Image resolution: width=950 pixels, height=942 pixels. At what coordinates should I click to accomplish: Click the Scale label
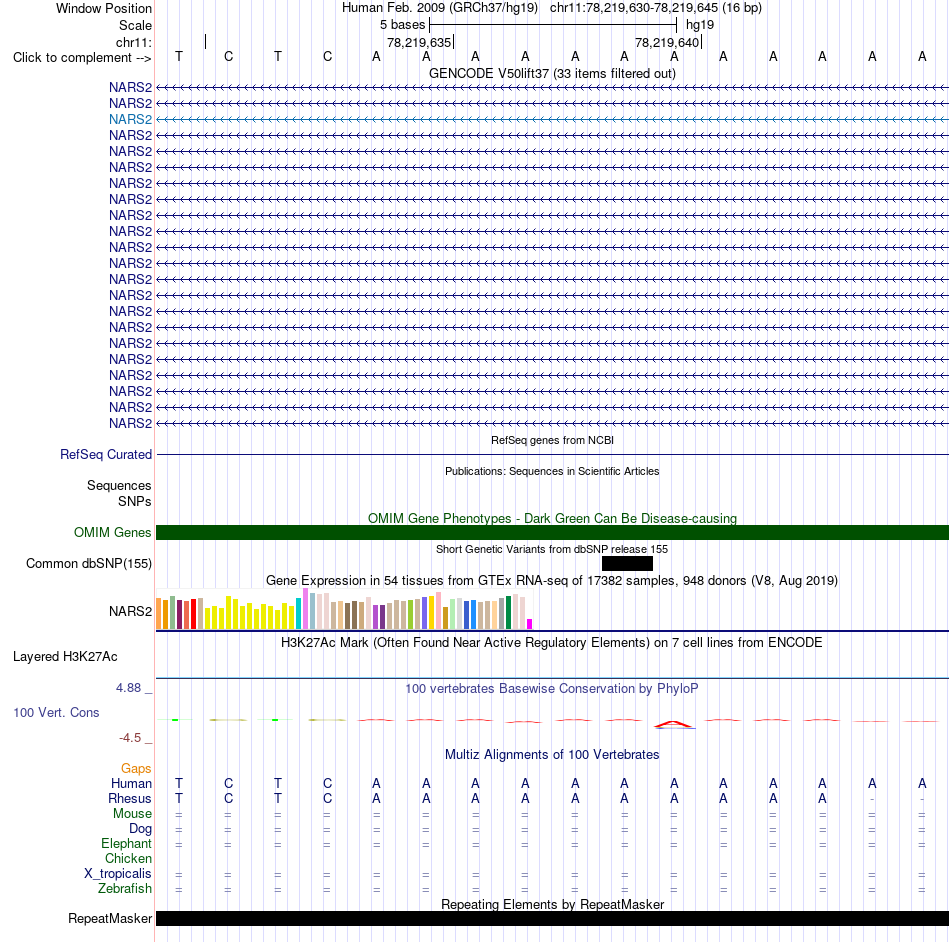[135, 25]
